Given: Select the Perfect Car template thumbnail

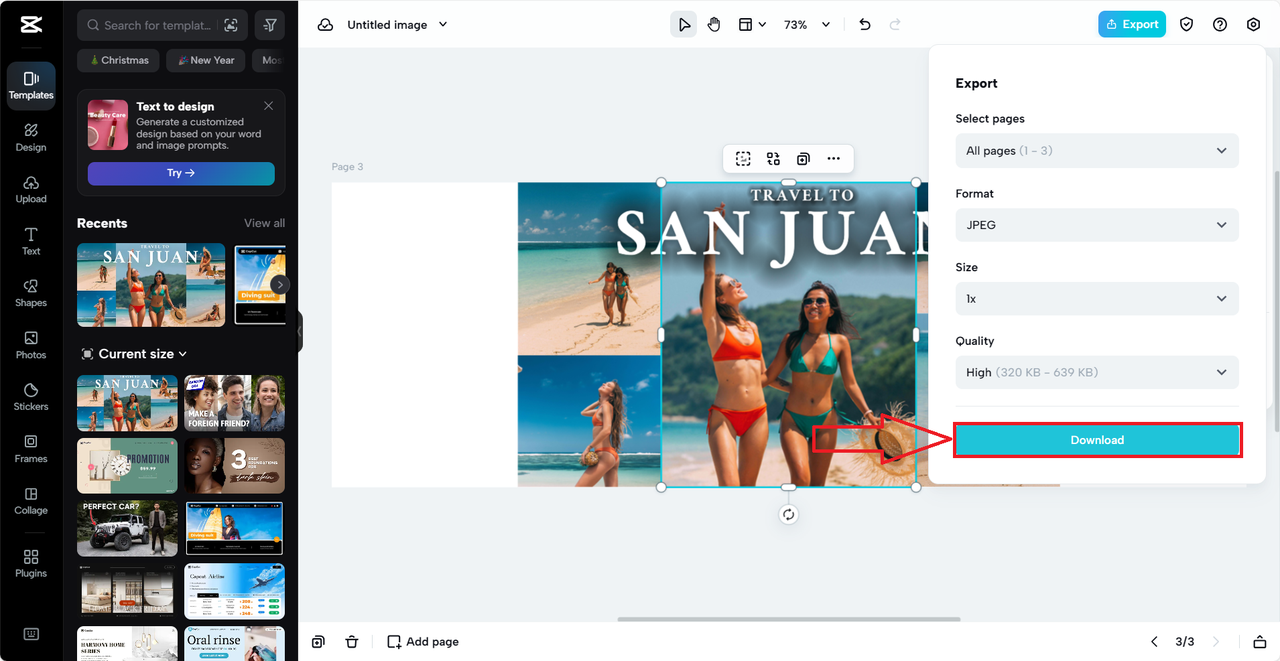Looking at the screenshot, I should (x=127, y=528).
